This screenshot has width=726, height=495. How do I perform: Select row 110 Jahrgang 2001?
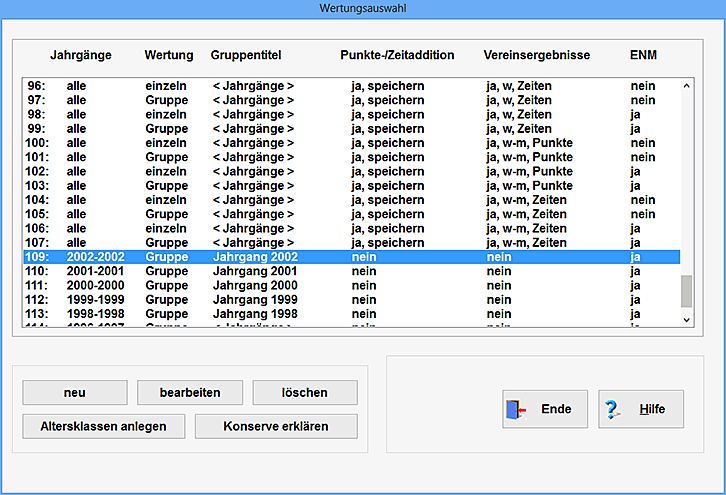(x=350, y=271)
